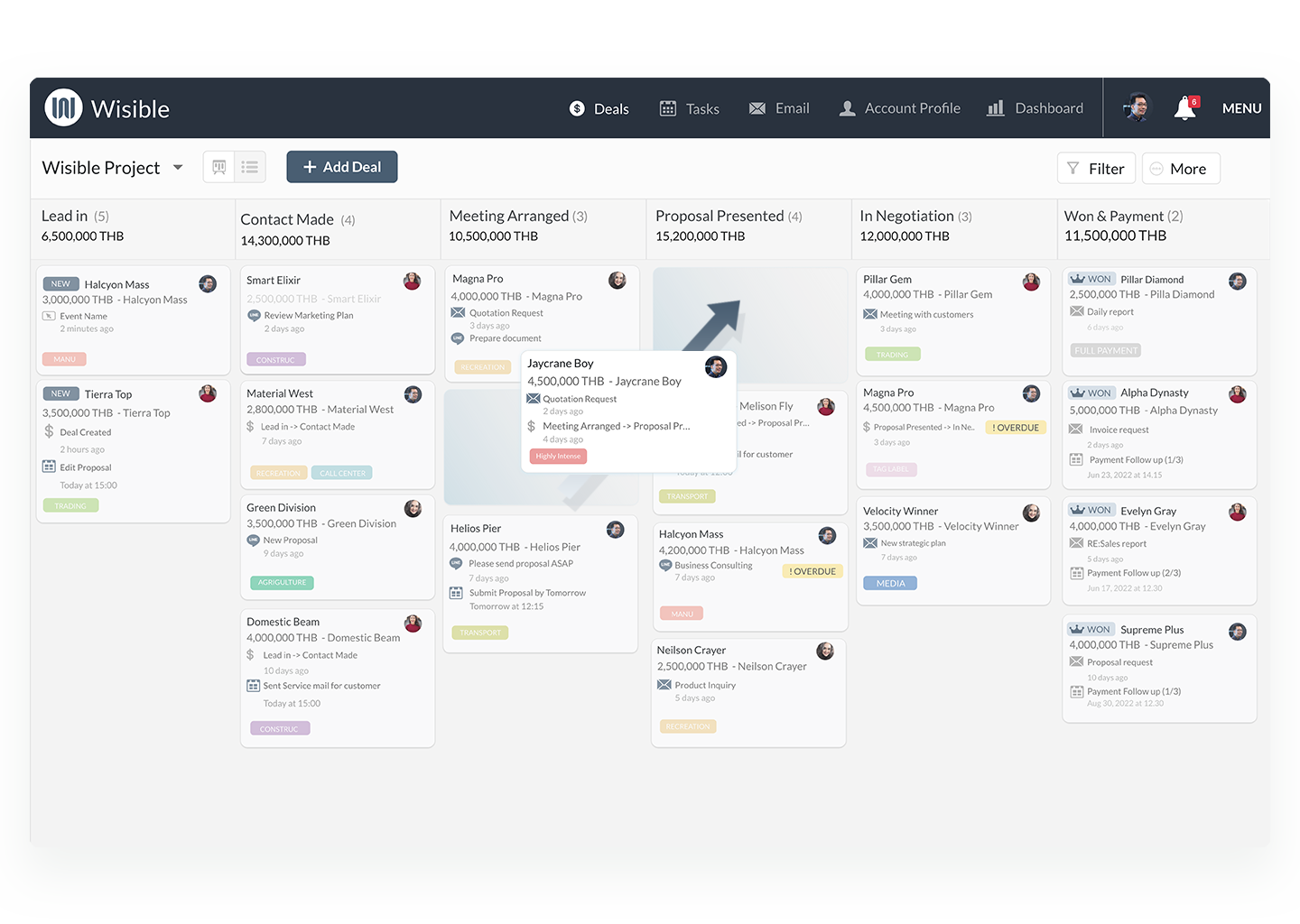The image size is (1300, 924).
Task: Click calendar icon beside Payment Follow up (2/3)
Action: coord(1076,573)
